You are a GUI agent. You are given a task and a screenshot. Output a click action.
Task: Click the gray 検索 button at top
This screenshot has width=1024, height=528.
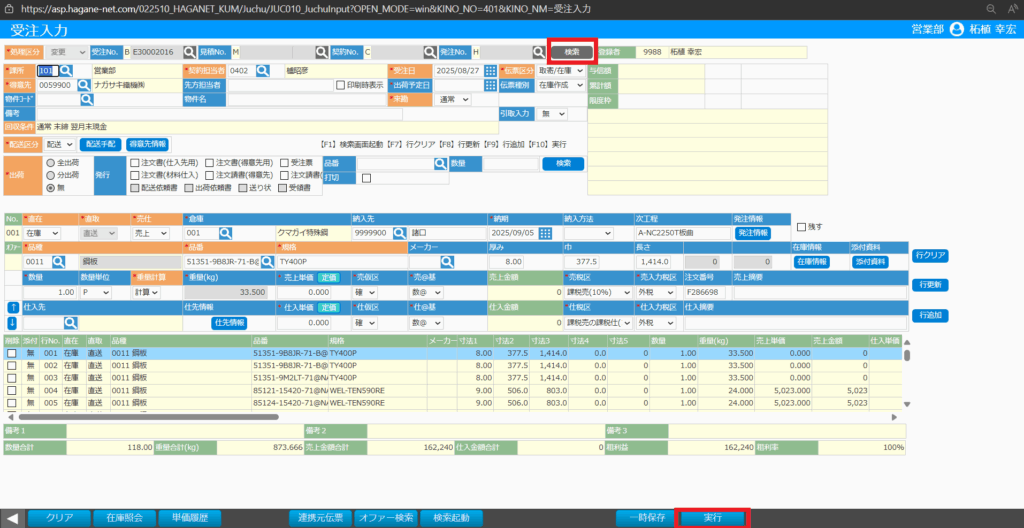point(571,52)
